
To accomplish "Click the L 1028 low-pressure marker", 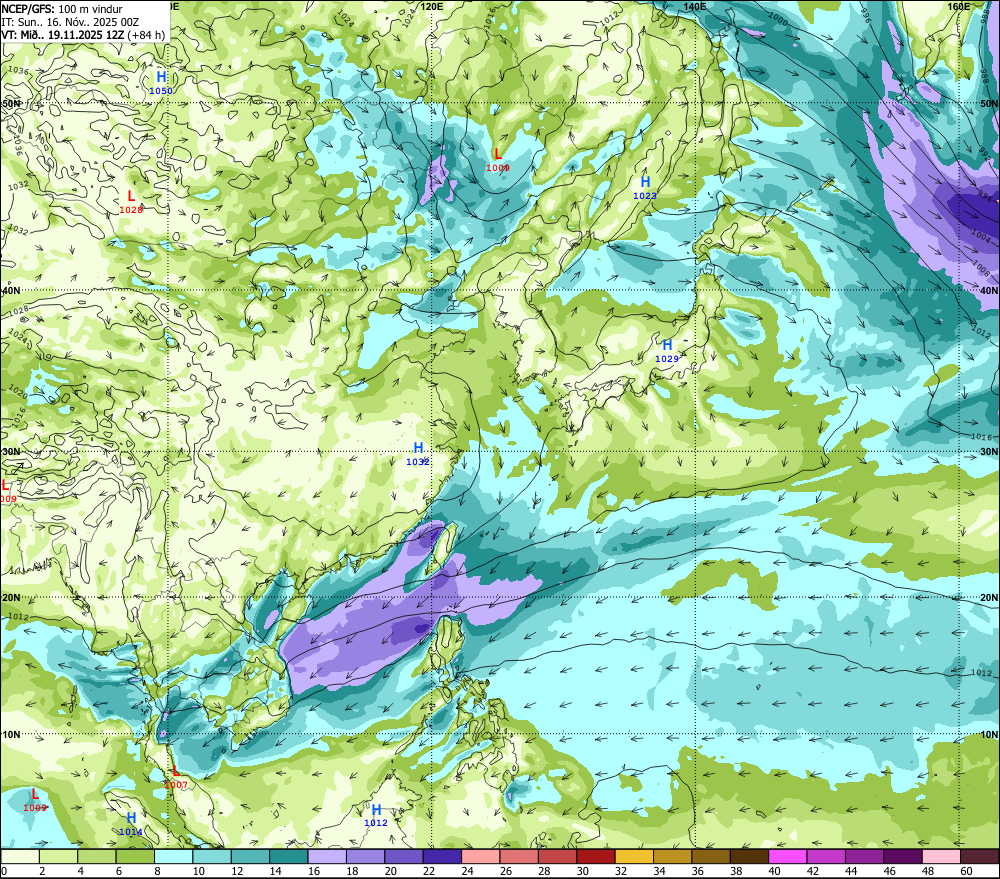I will click(131, 202).
